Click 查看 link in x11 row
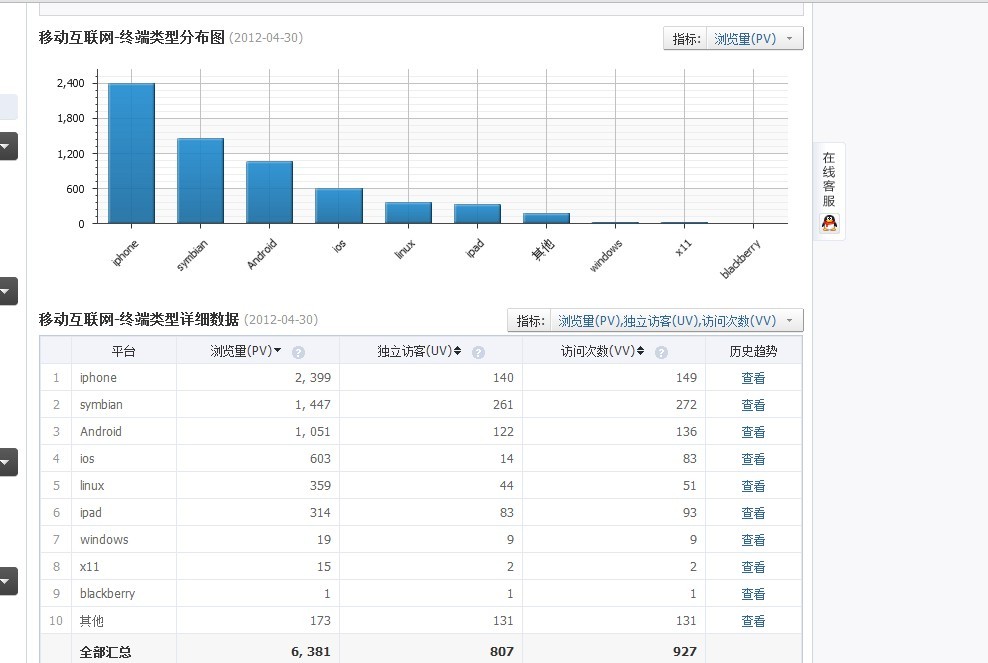The height and width of the screenshot is (663, 988). (x=753, y=567)
